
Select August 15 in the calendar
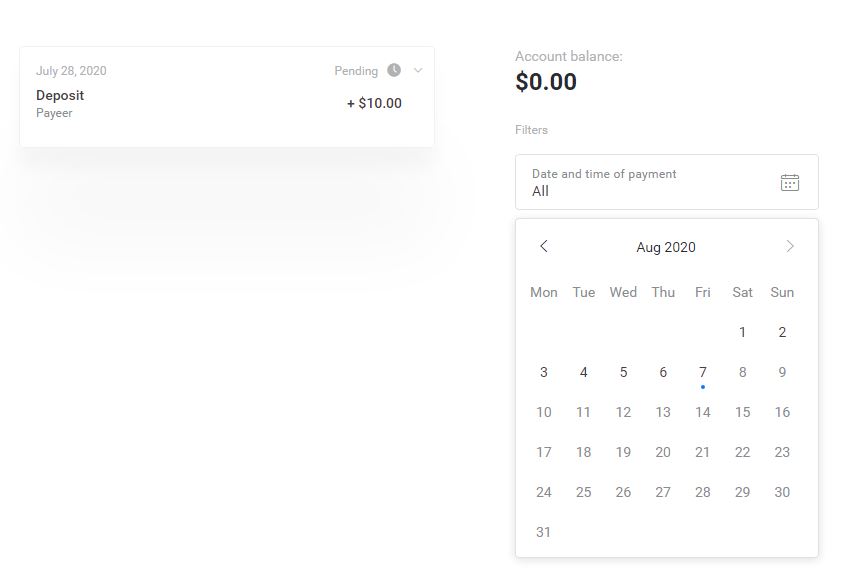click(742, 412)
